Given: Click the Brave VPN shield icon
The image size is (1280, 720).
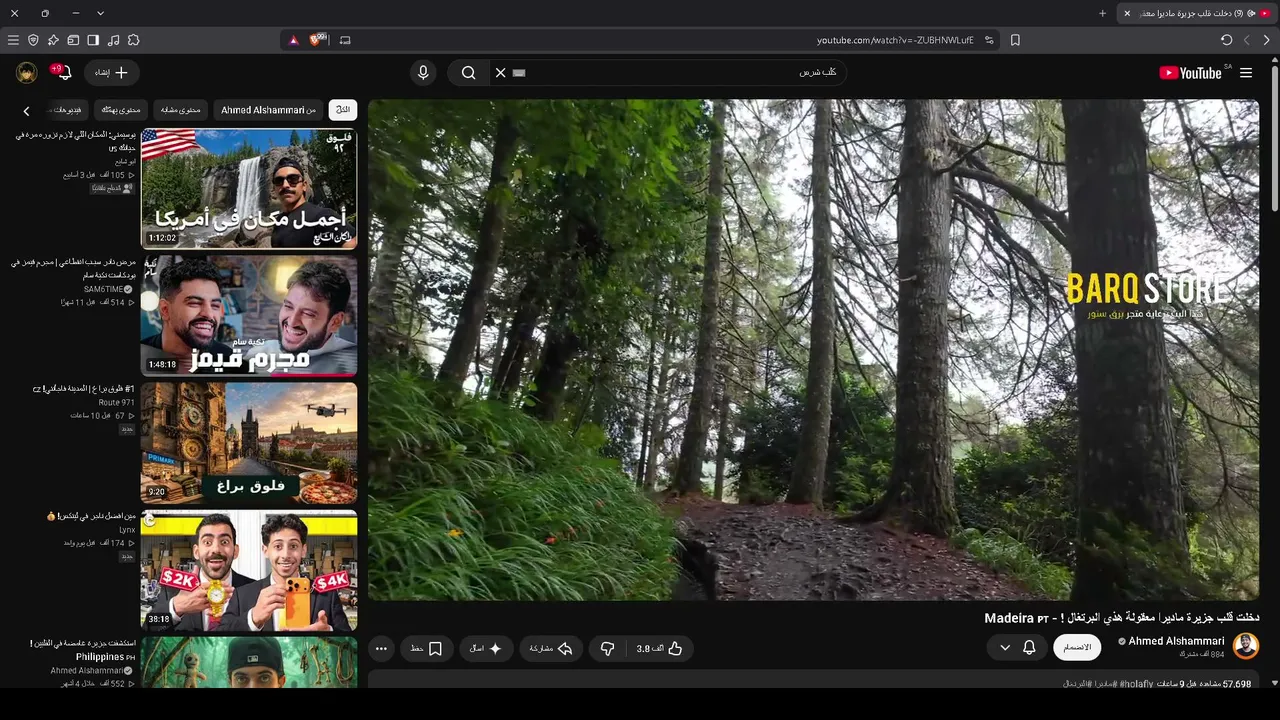Looking at the screenshot, I should pos(33,40).
